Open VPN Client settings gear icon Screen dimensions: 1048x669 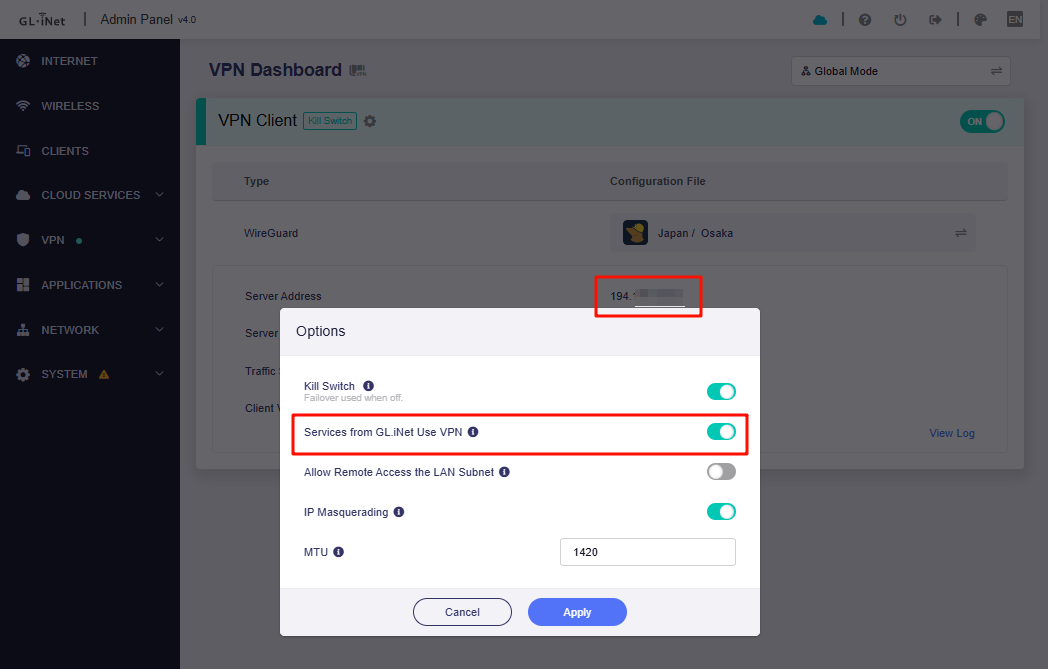click(370, 121)
